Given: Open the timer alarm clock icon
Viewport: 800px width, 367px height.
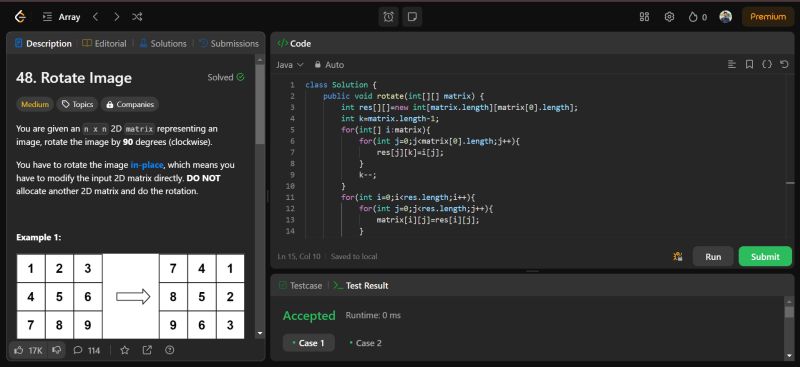Looking at the screenshot, I should coord(388,17).
